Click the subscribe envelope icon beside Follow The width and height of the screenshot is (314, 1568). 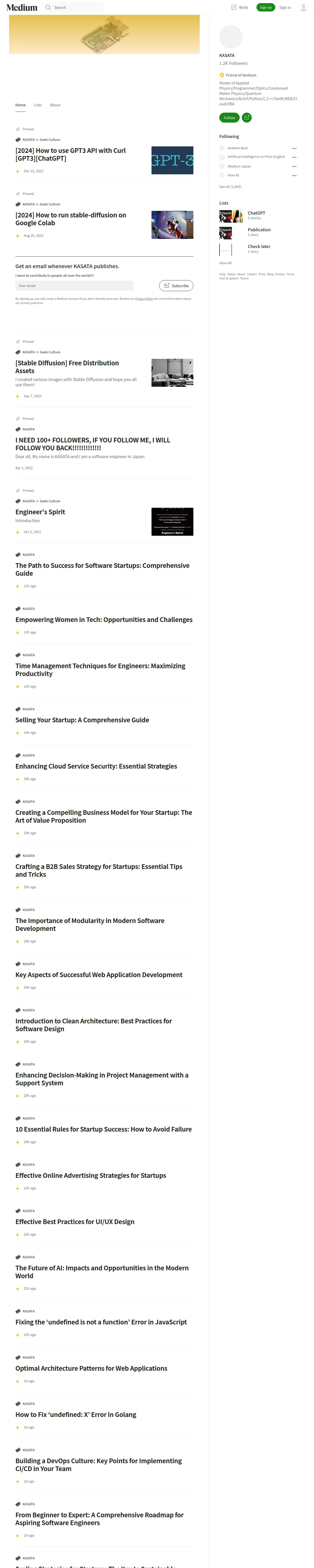(247, 118)
